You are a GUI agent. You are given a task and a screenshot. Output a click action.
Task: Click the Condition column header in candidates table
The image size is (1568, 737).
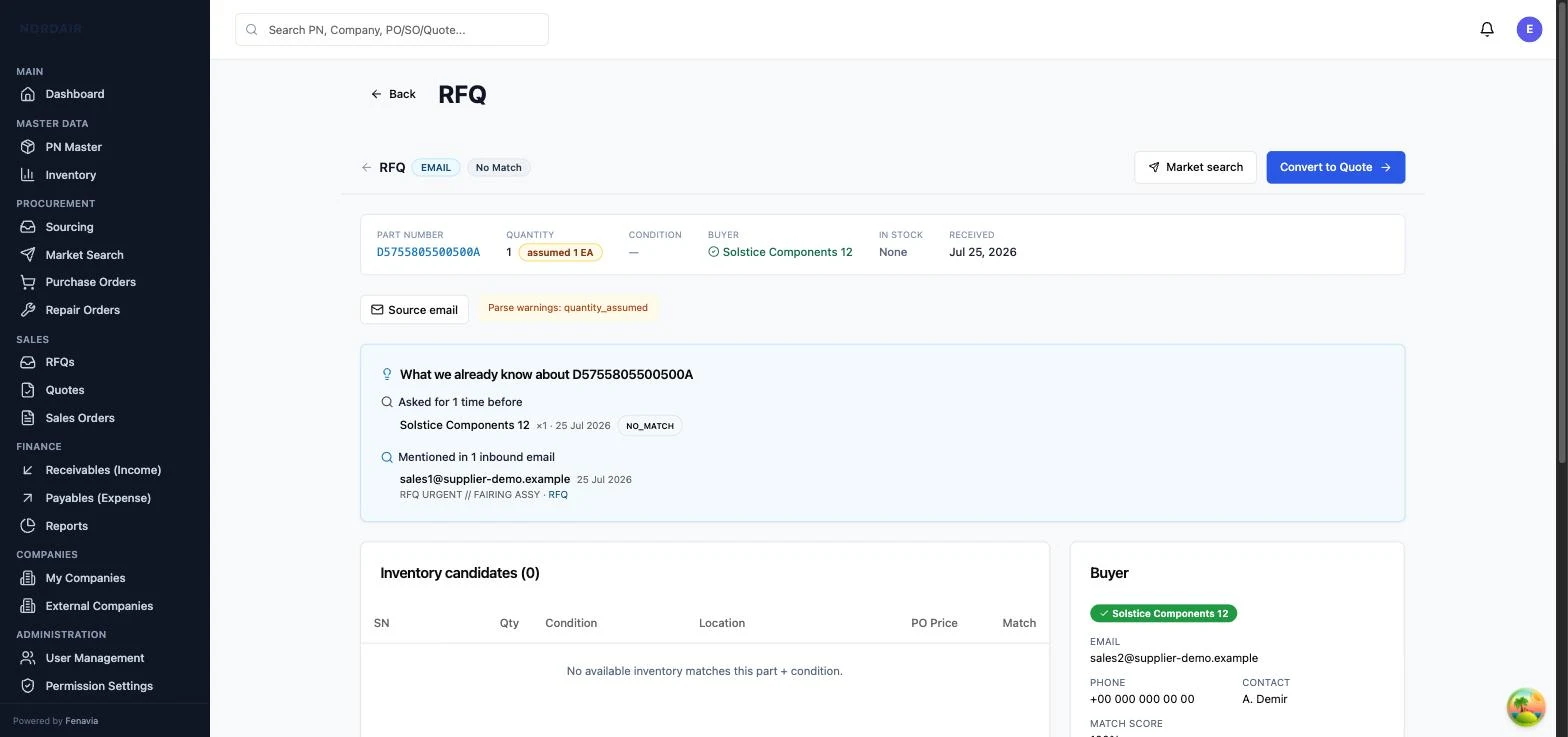[571, 623]
